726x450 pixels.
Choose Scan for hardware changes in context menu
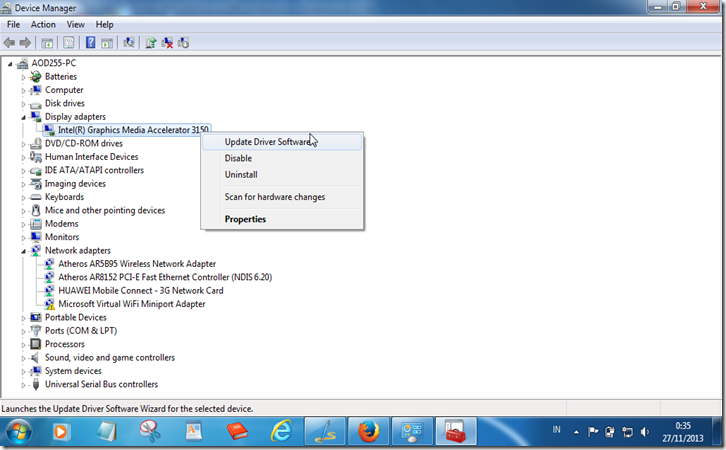[282, 197]
